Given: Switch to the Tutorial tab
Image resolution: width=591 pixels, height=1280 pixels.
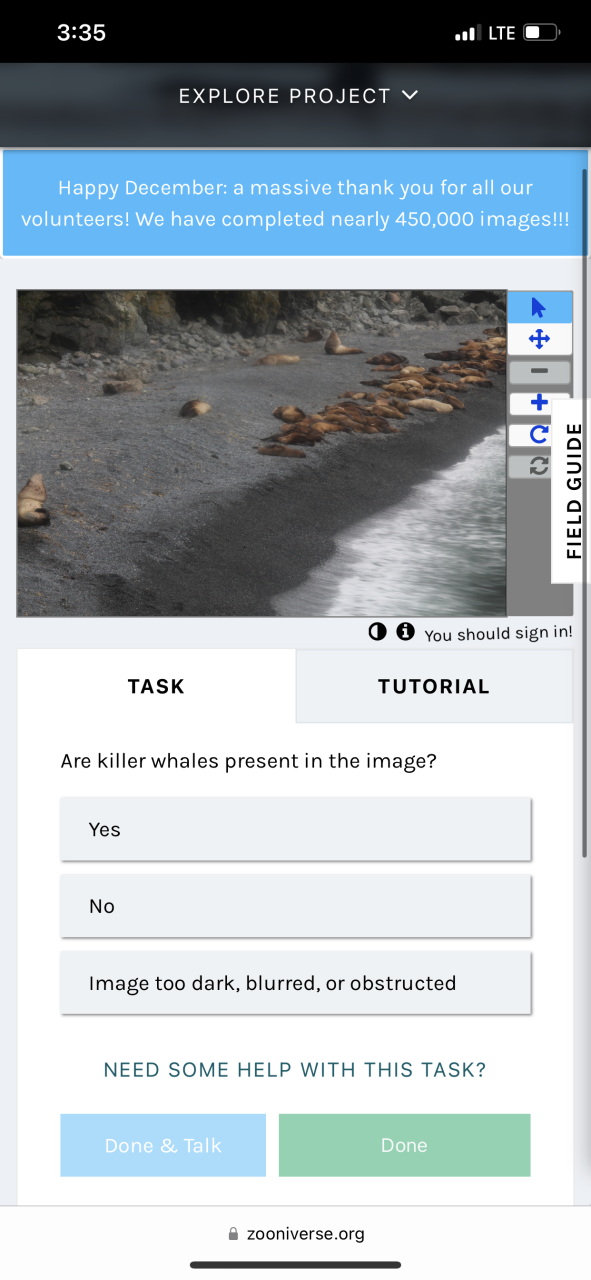Looking at the screenshot, I should pyautogui.click(x=434, y=686).
